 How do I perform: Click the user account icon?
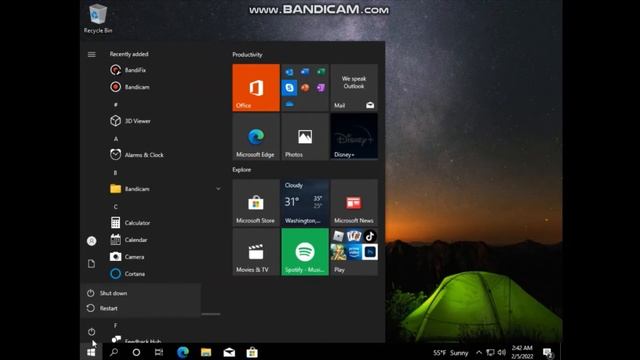(x=91, y=241)
